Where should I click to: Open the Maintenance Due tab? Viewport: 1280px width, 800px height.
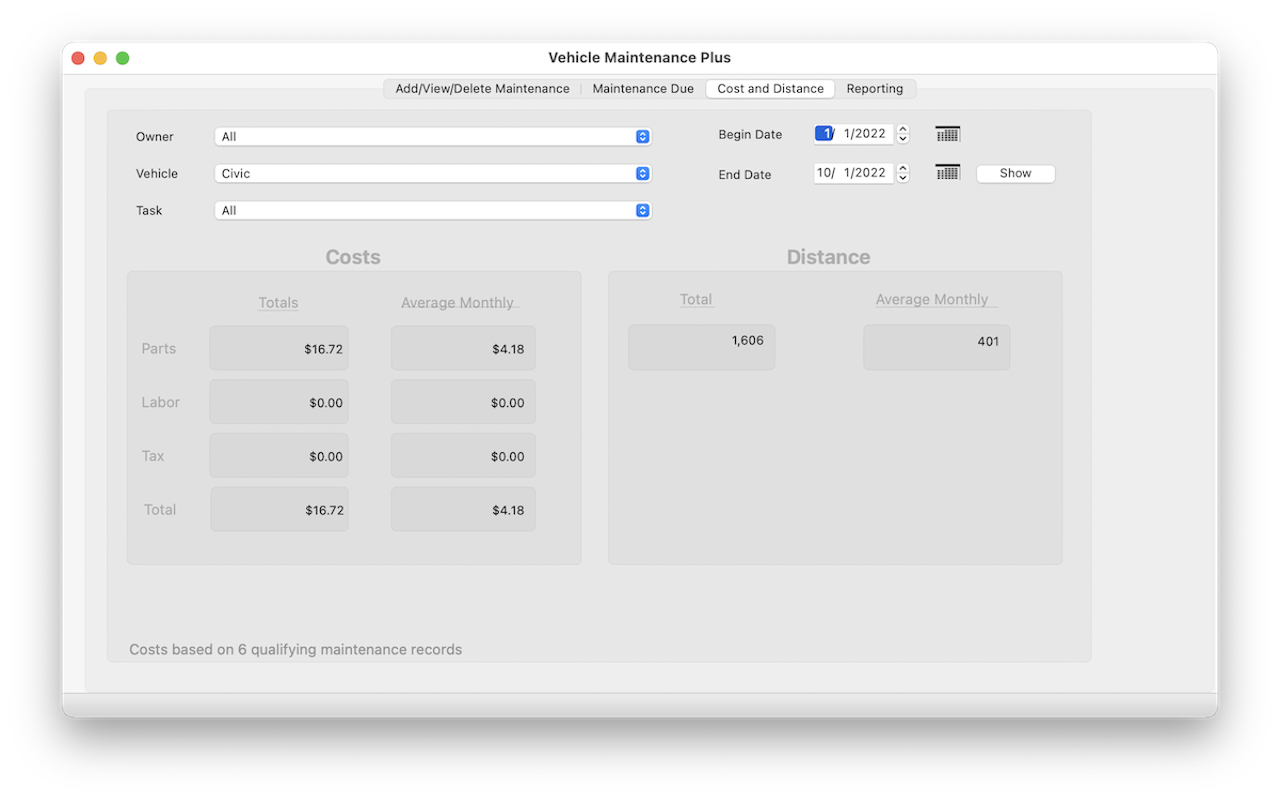coord(643,89)
